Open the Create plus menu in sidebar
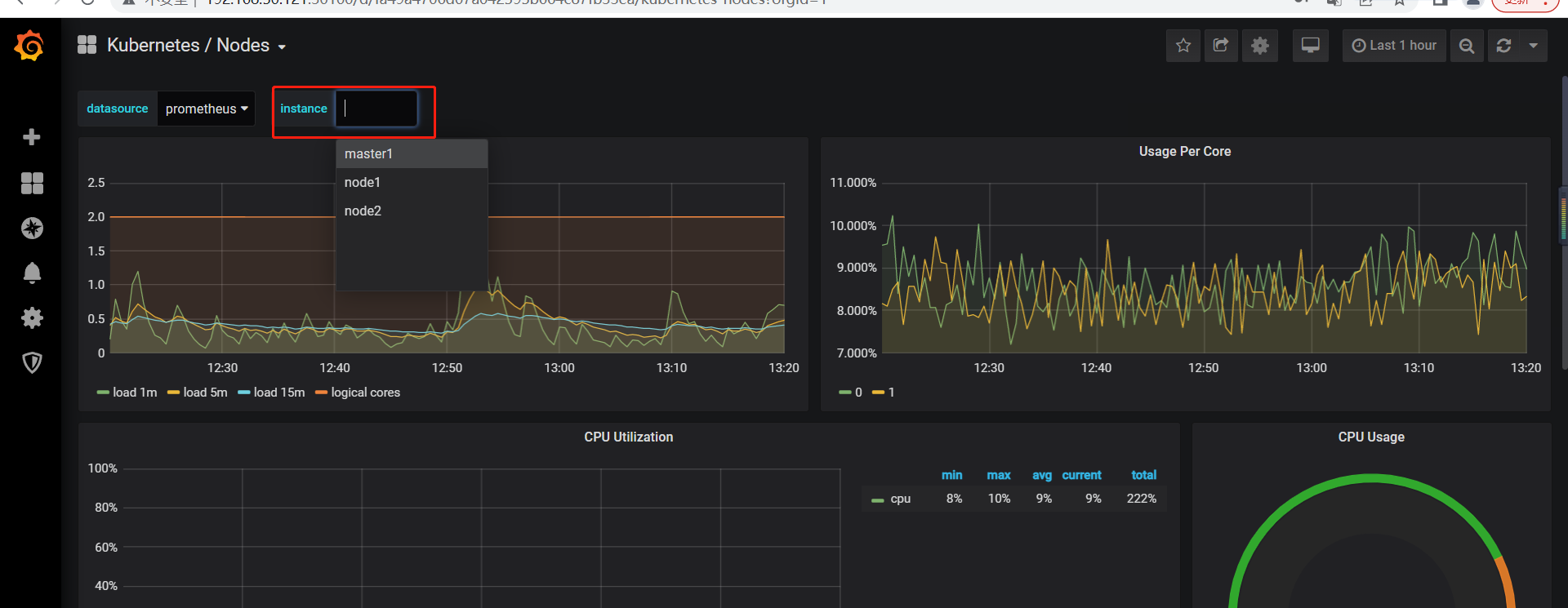The height and width of the screenshot is (608, 1568). coord(32,137)
